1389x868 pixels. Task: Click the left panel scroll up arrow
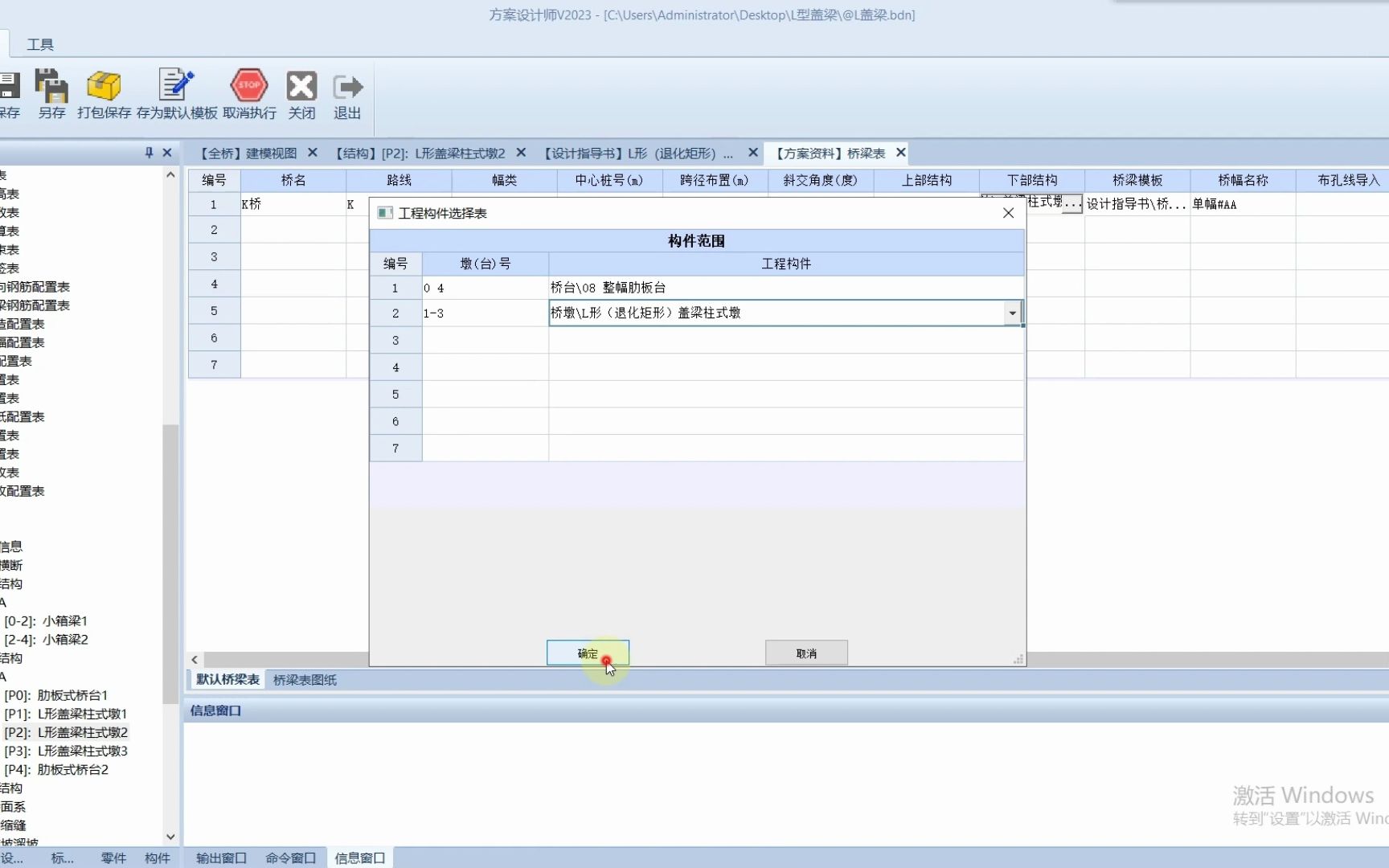click(x=170, y=174)
